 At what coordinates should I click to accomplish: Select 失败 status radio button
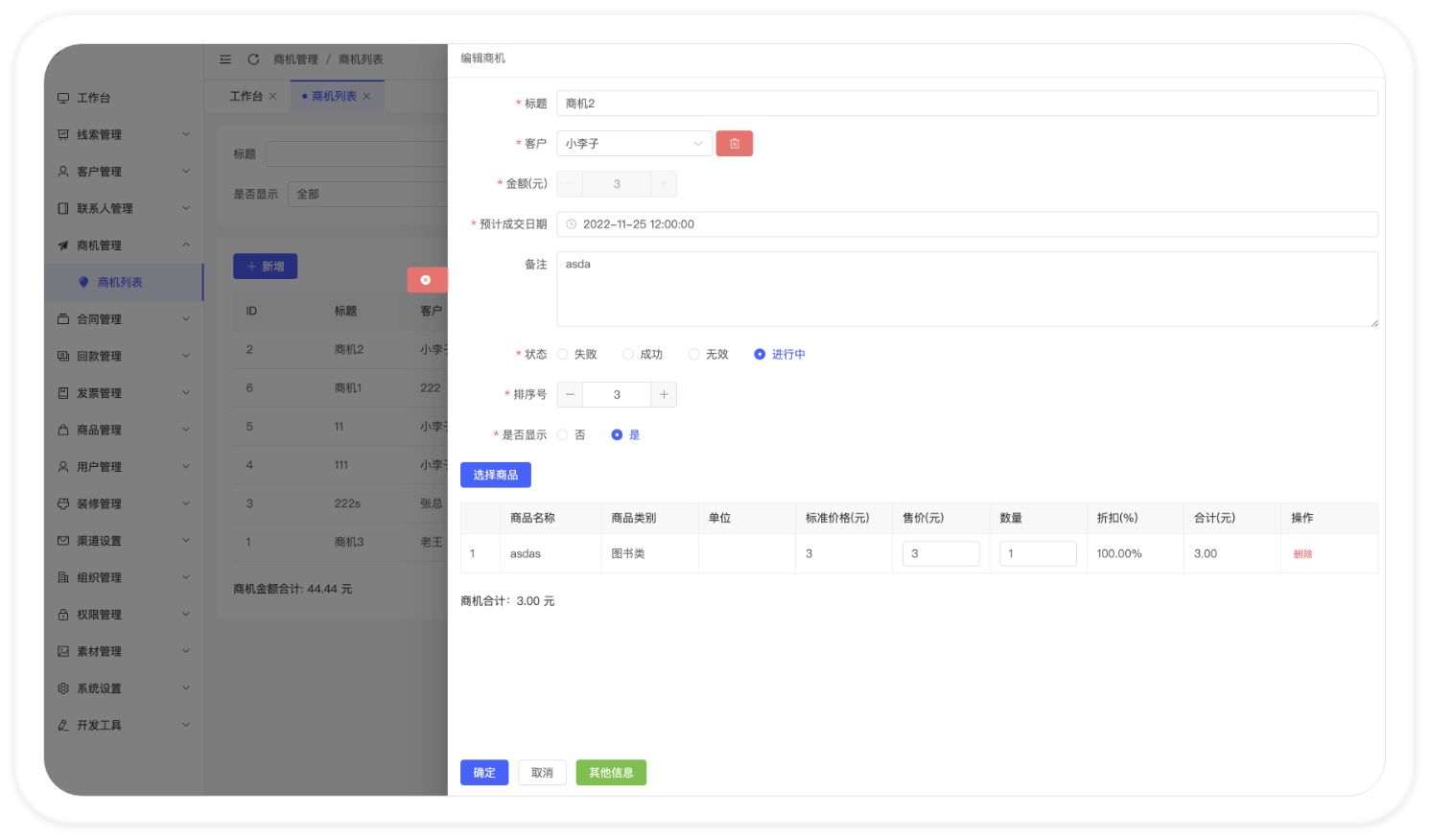(x=563, y=355)
